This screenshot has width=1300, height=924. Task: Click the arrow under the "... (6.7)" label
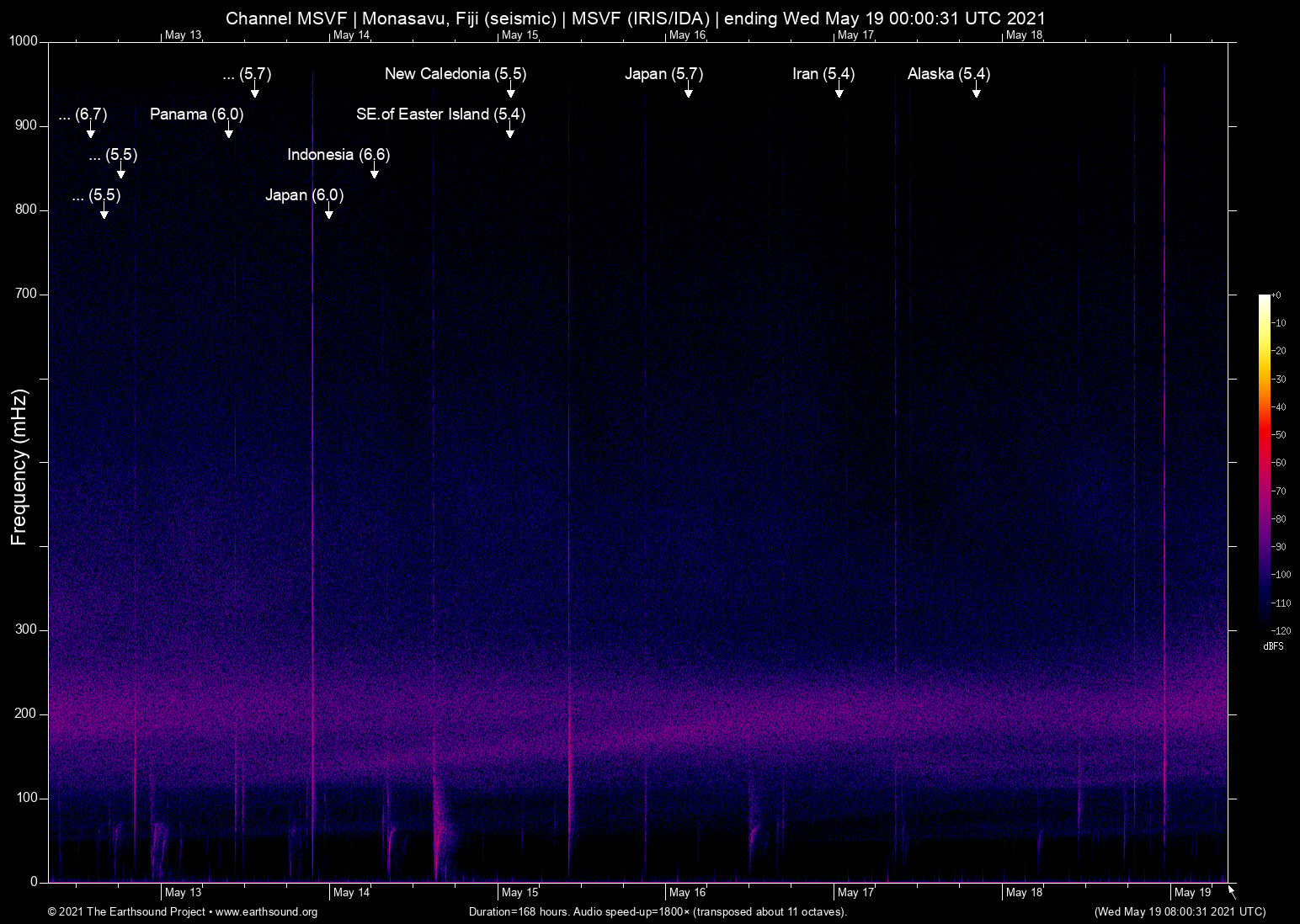[91, 131]
